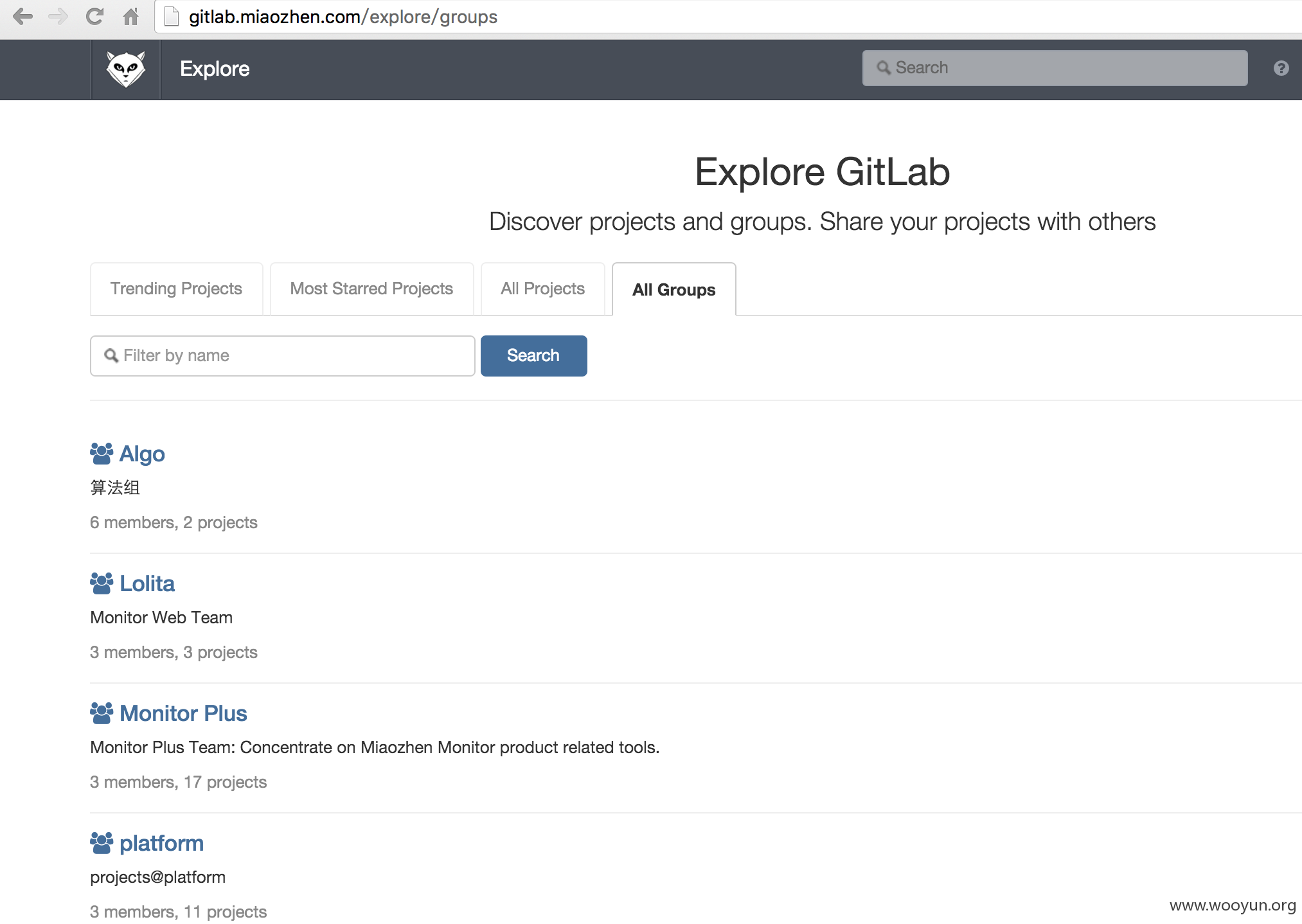Switch to Trending Projects tab
The width and height of the screenshot is (1302, 924).
pyautogui.click(x=176, y=289)
